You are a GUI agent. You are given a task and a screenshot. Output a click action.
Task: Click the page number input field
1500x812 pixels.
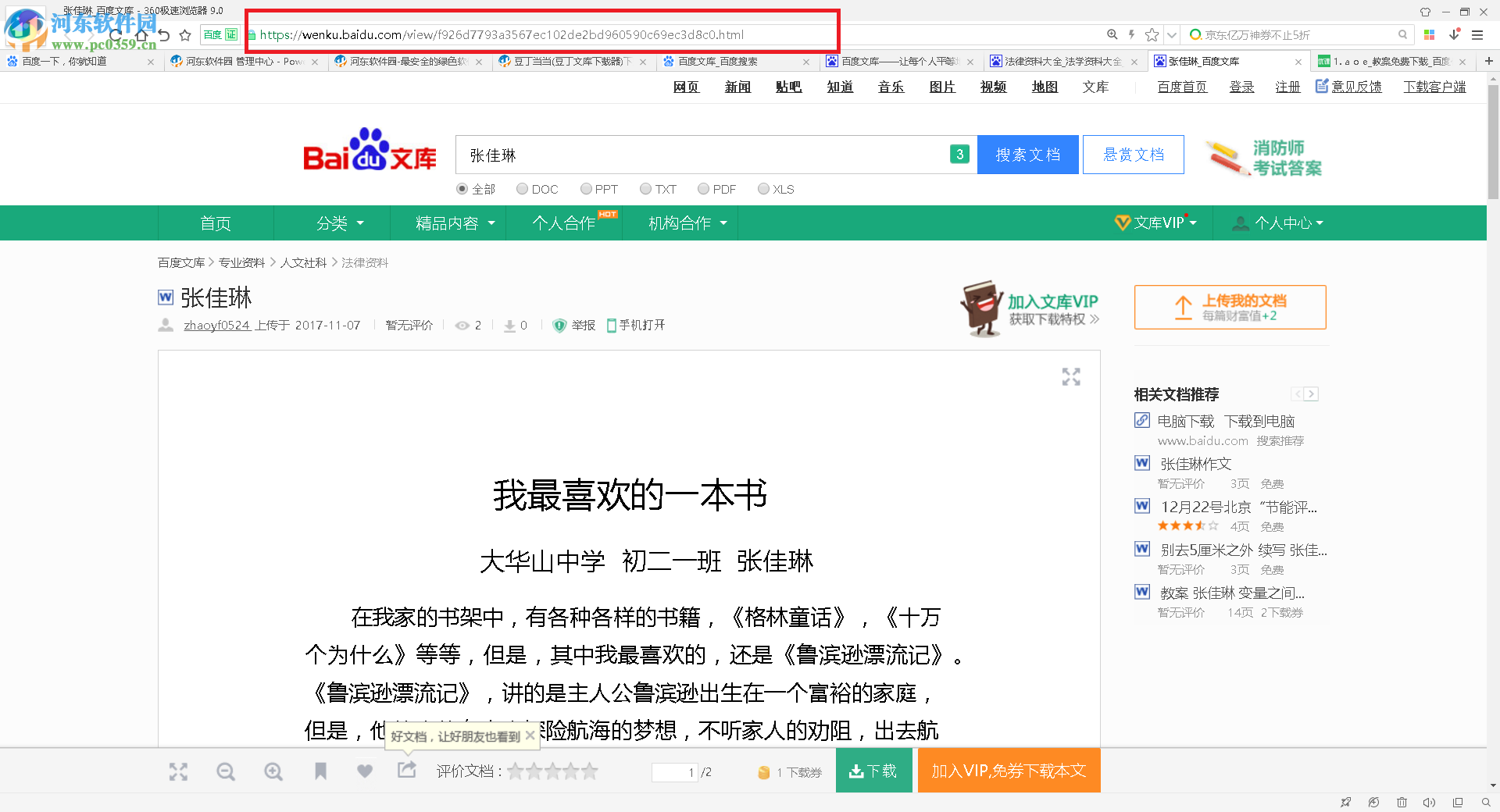pos(675,771)
